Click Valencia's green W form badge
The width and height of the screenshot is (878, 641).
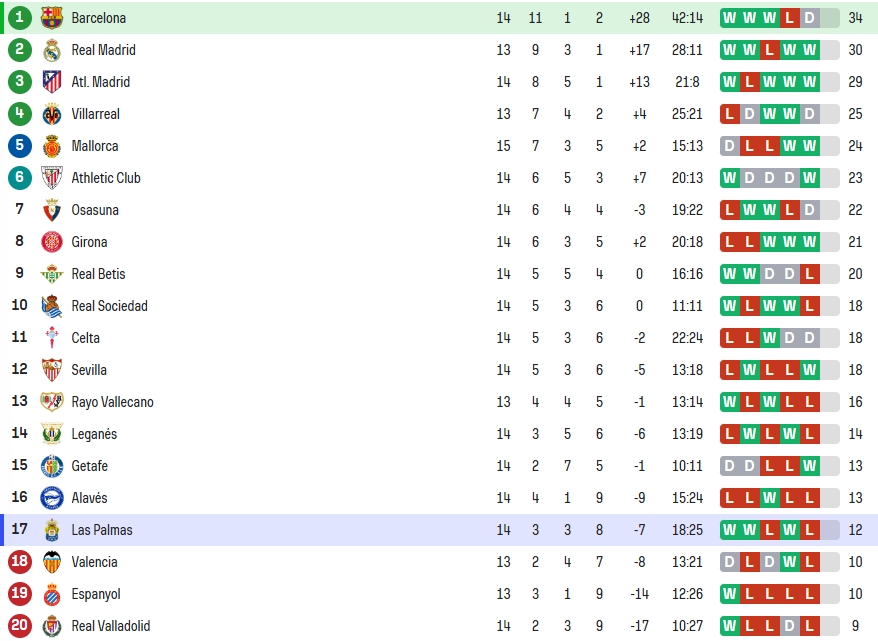(790, 562)
